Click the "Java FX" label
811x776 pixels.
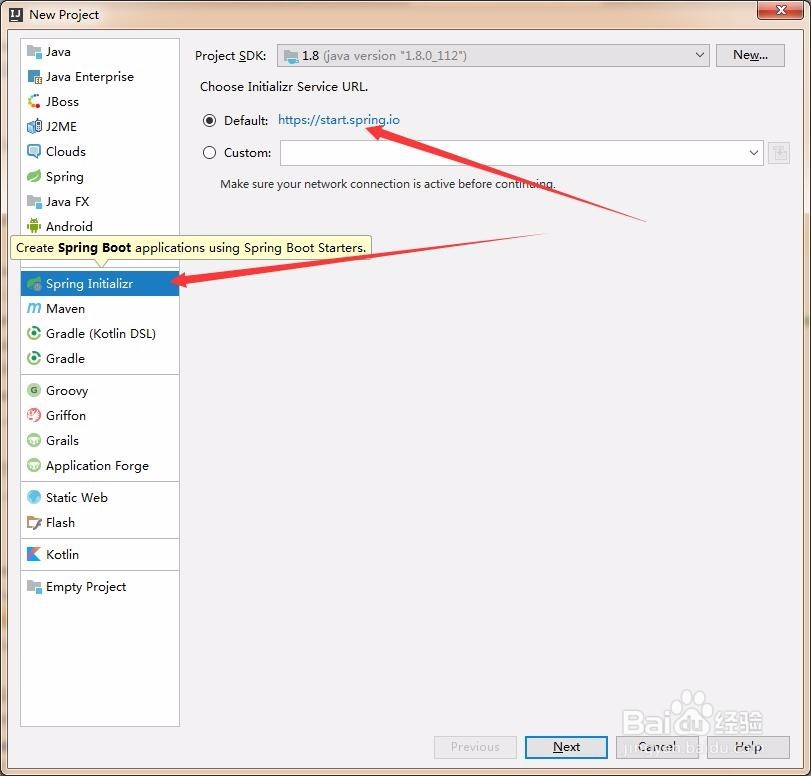pos(67,201)
